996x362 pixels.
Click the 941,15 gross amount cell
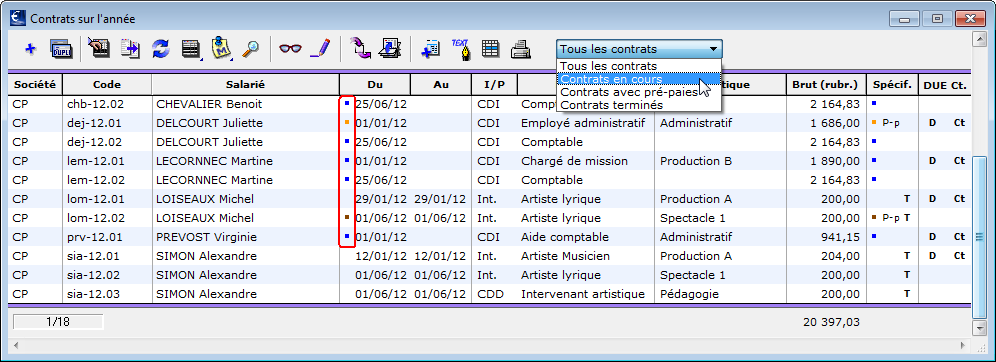839,237
